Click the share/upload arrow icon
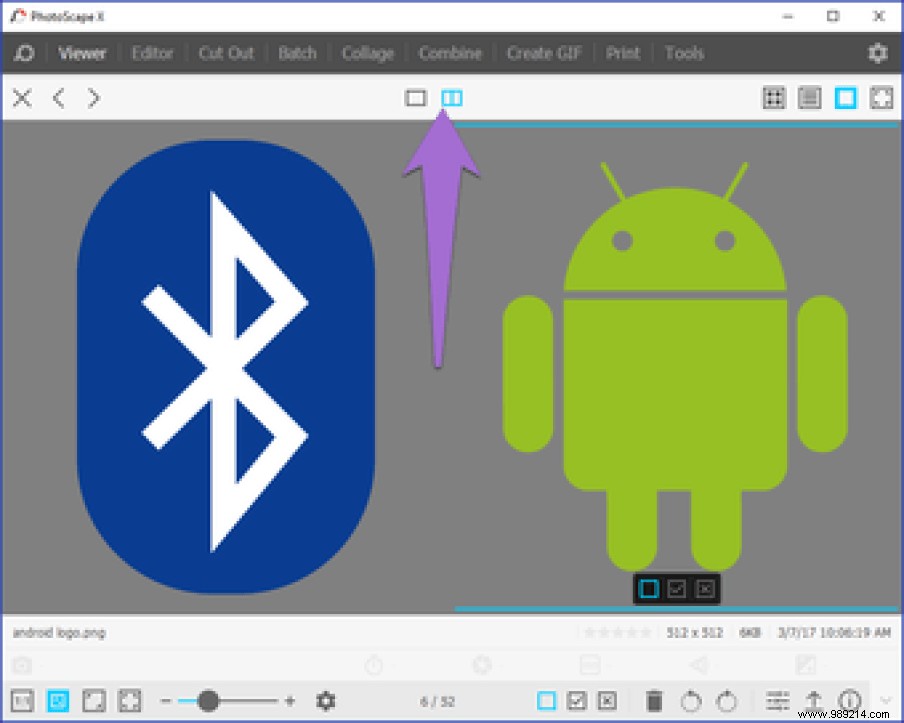Viewport: 904px width, 723px height. coord(814,701)
